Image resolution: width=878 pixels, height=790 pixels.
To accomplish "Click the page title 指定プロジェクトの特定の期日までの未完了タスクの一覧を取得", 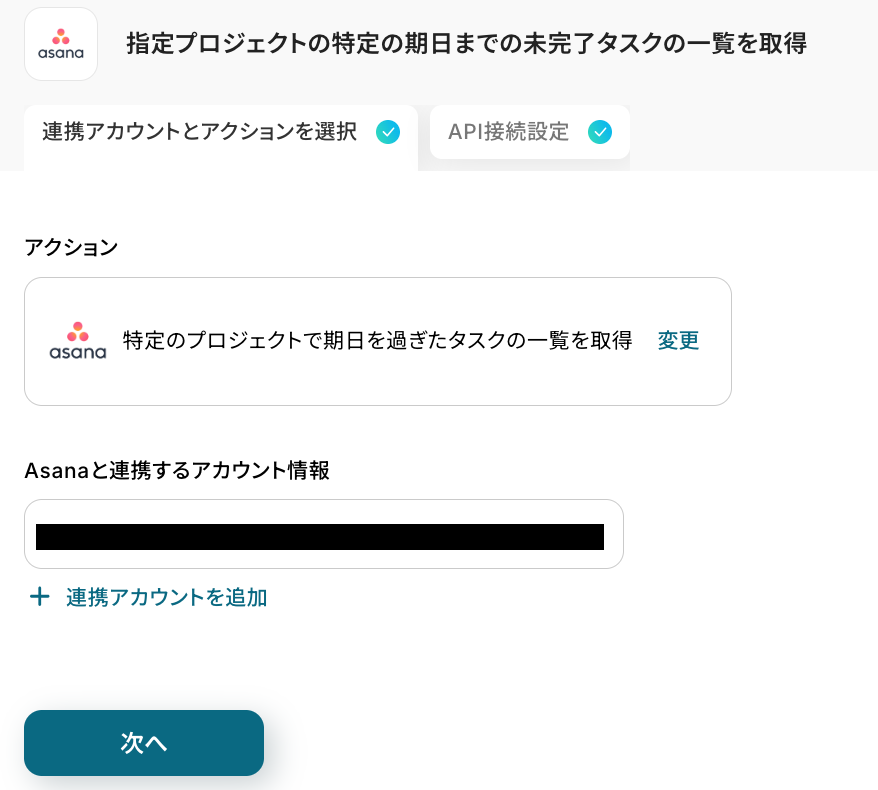I will click(466, 44).
